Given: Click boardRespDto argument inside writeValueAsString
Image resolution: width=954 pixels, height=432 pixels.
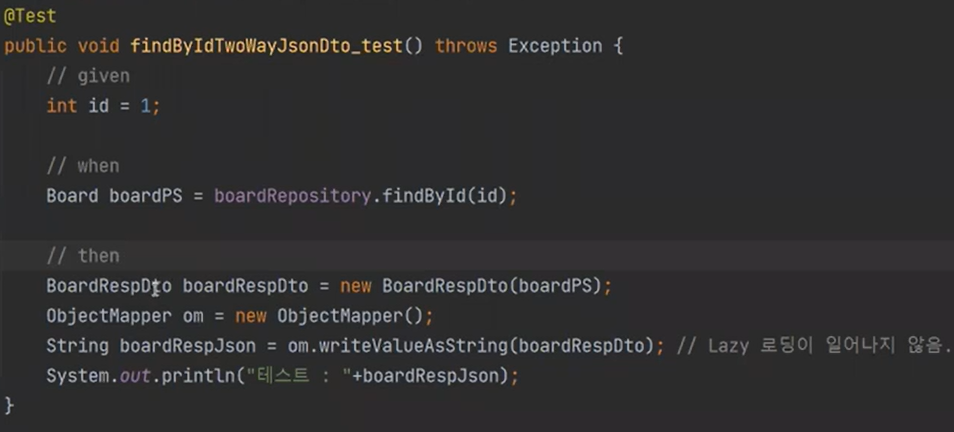Looking at the screenshot, I should pyautogui.click(x=581, y=346).
